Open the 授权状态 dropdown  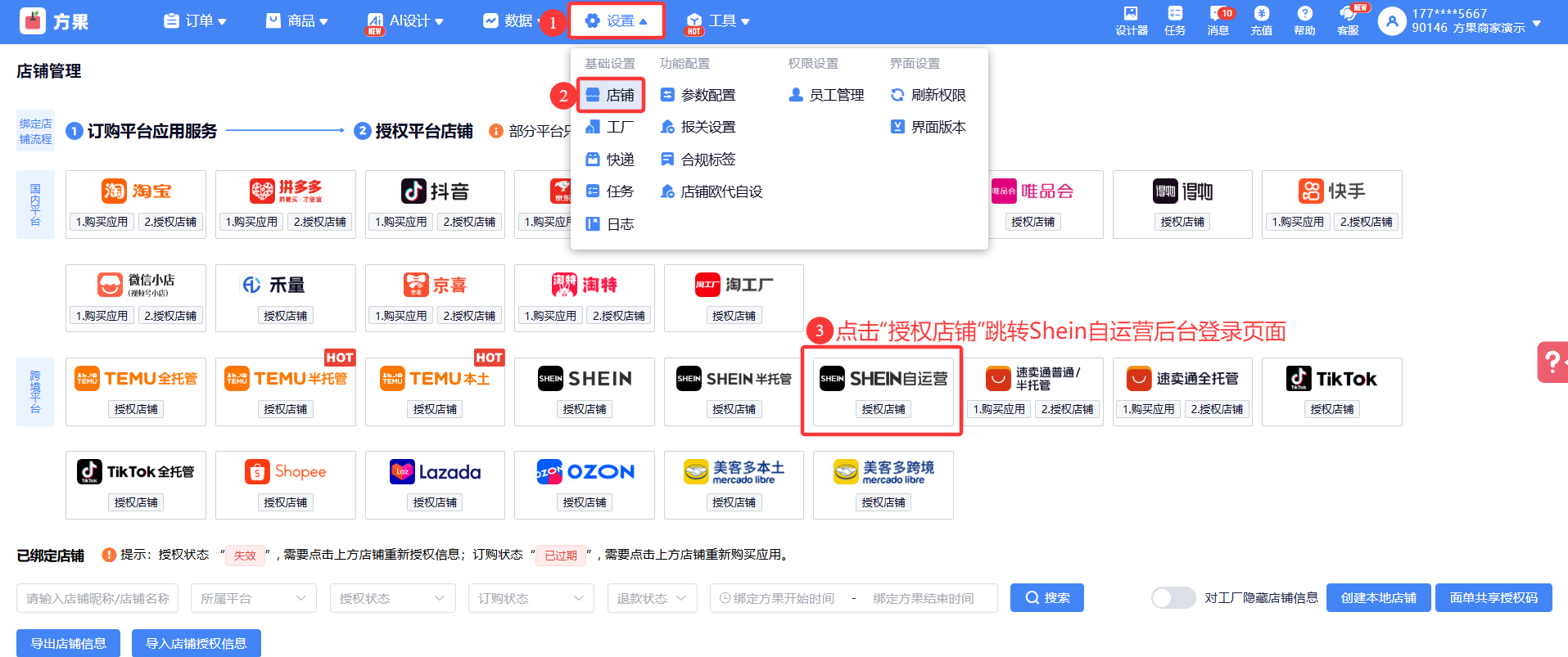coord(392,598)
